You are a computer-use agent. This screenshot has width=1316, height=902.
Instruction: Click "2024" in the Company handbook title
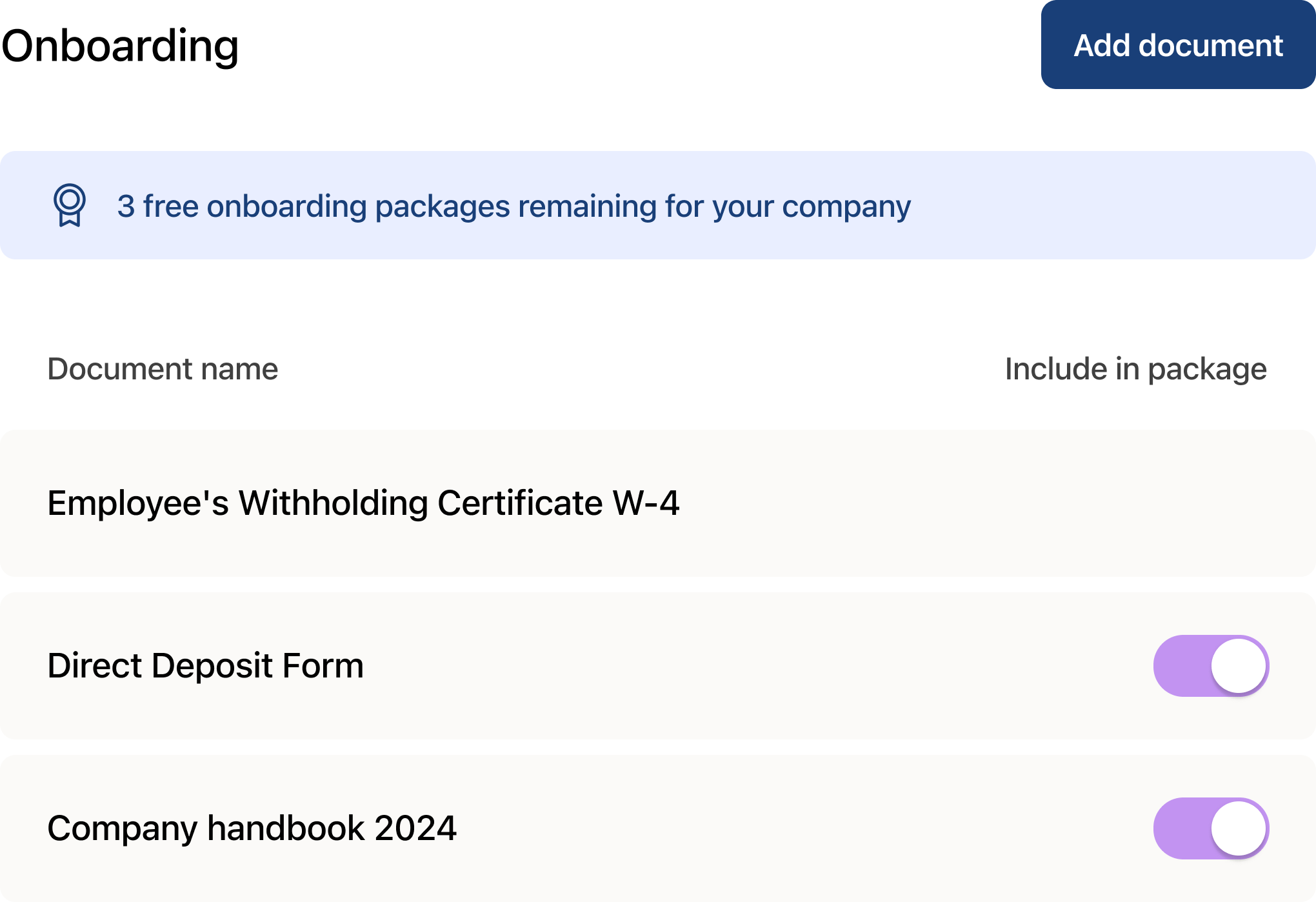[x=415, y=828]
